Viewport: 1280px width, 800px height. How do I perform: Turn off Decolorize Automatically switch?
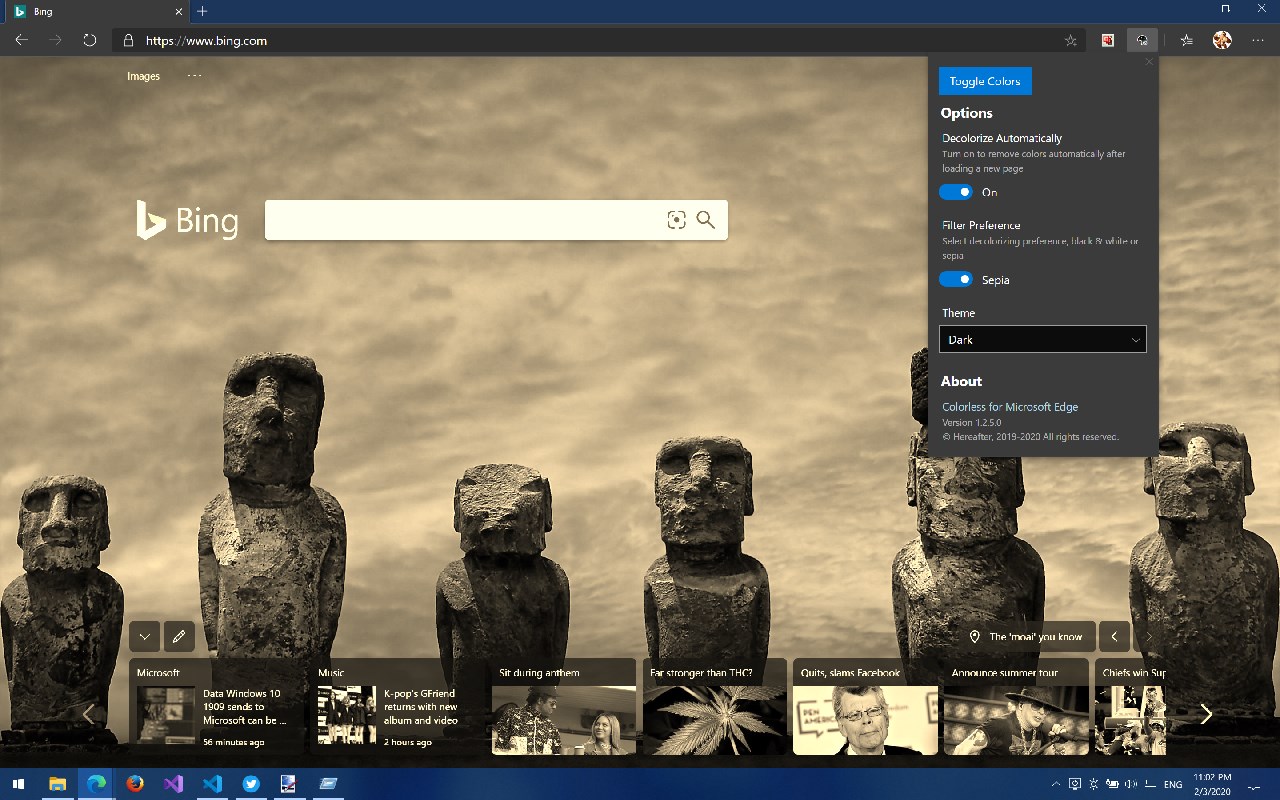pos(956,192)
